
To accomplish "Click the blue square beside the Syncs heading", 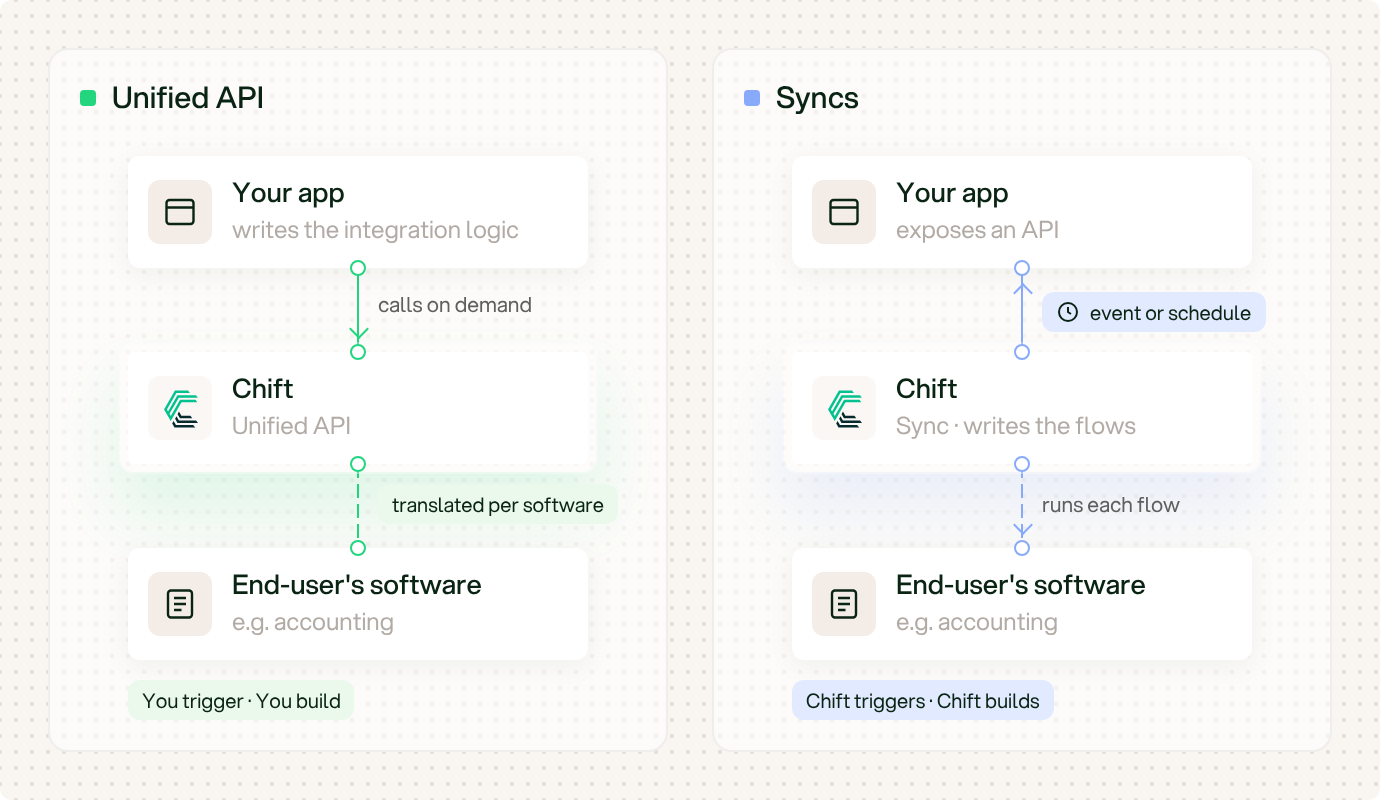I will coord(752,98).
